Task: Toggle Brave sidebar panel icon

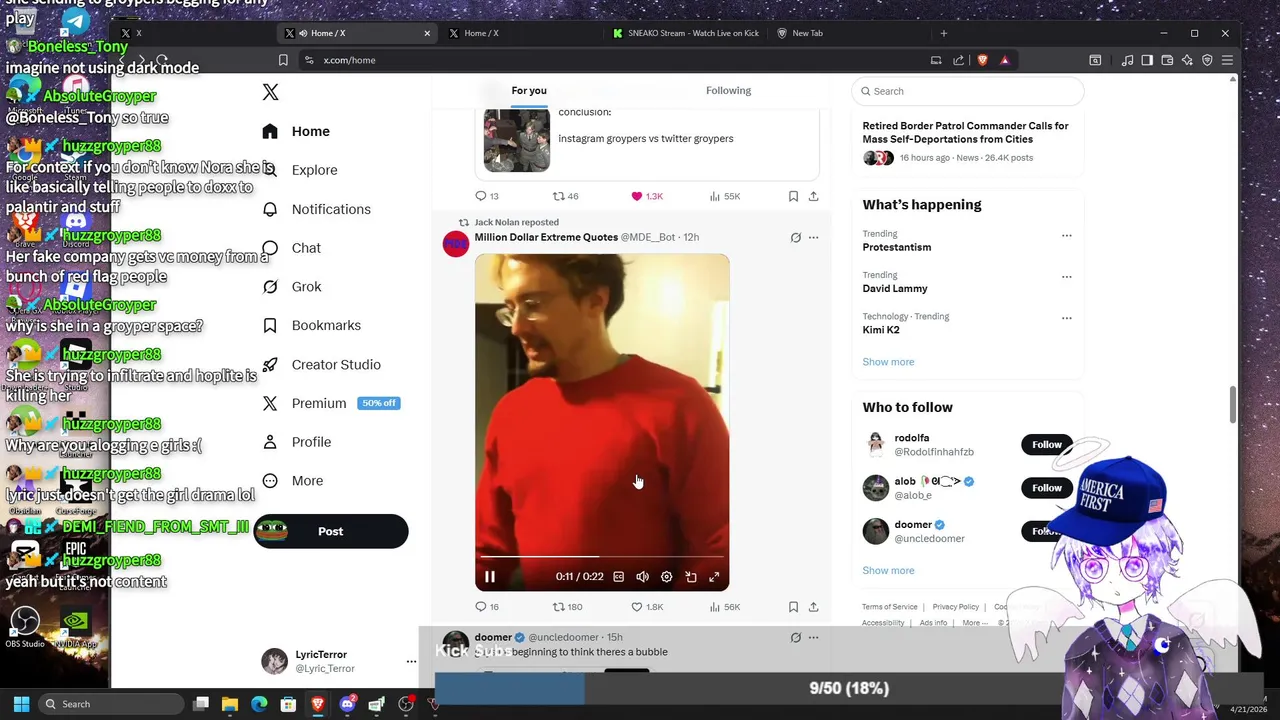Action: 1147,60
